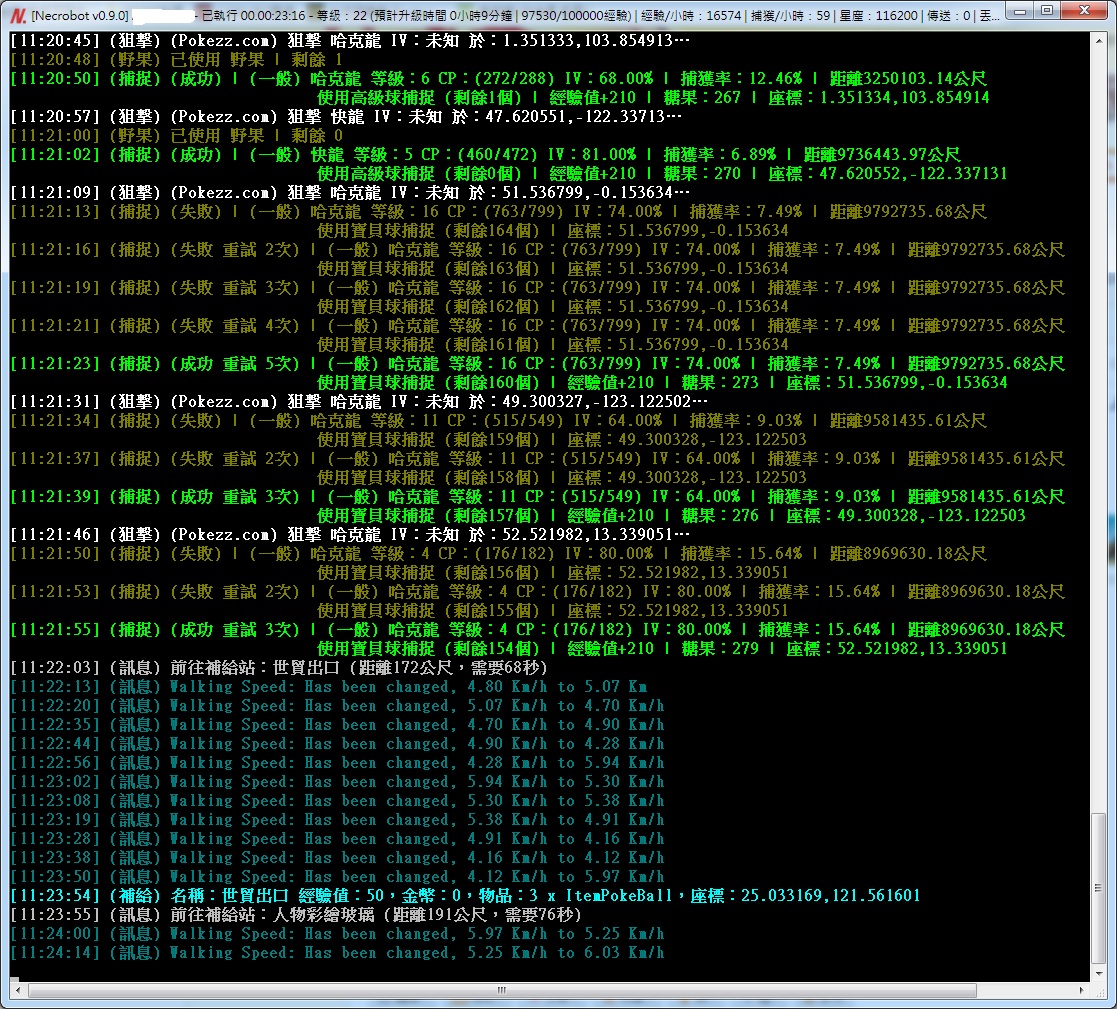Click the horizontal scrollbar right arrow
1117x1009 pixels.
(x=1081, y=991)
